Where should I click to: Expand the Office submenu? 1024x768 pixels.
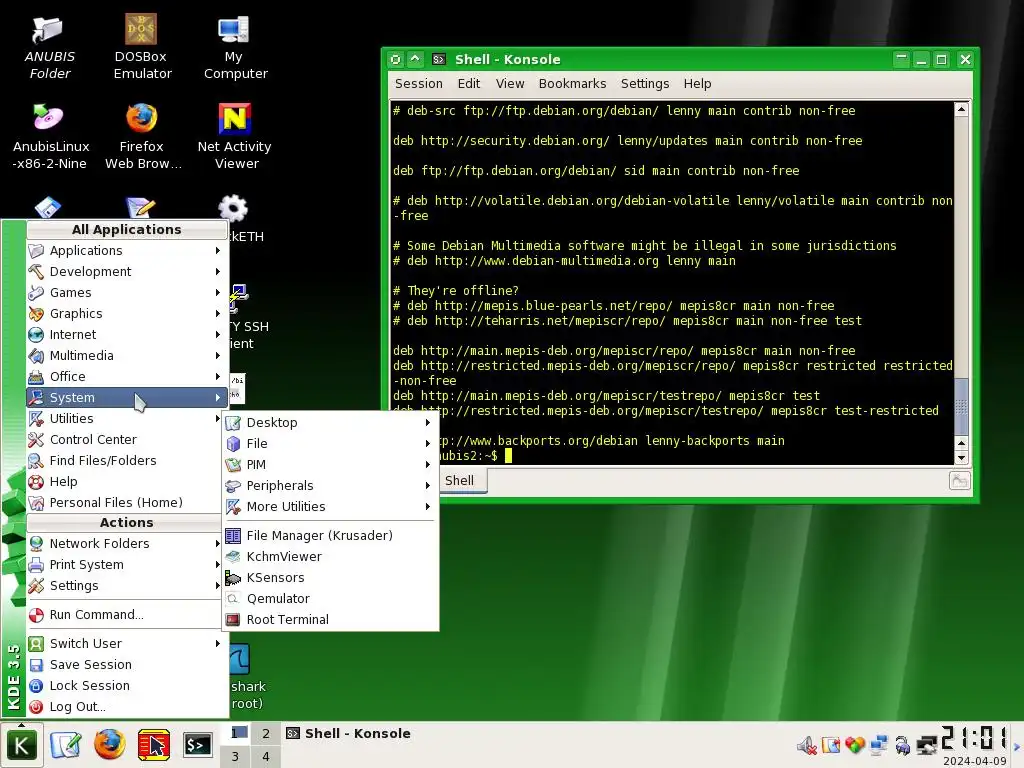point(126,376)
